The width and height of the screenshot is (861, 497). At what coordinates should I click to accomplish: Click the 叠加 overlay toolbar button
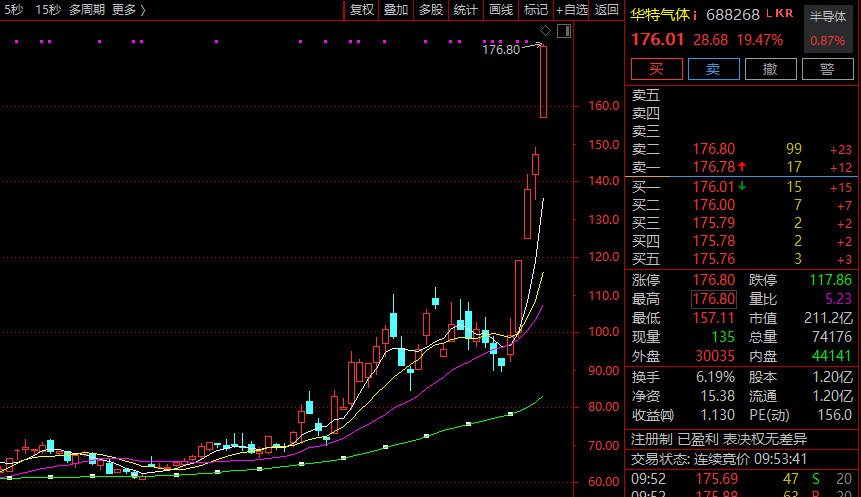click(396, 10)
